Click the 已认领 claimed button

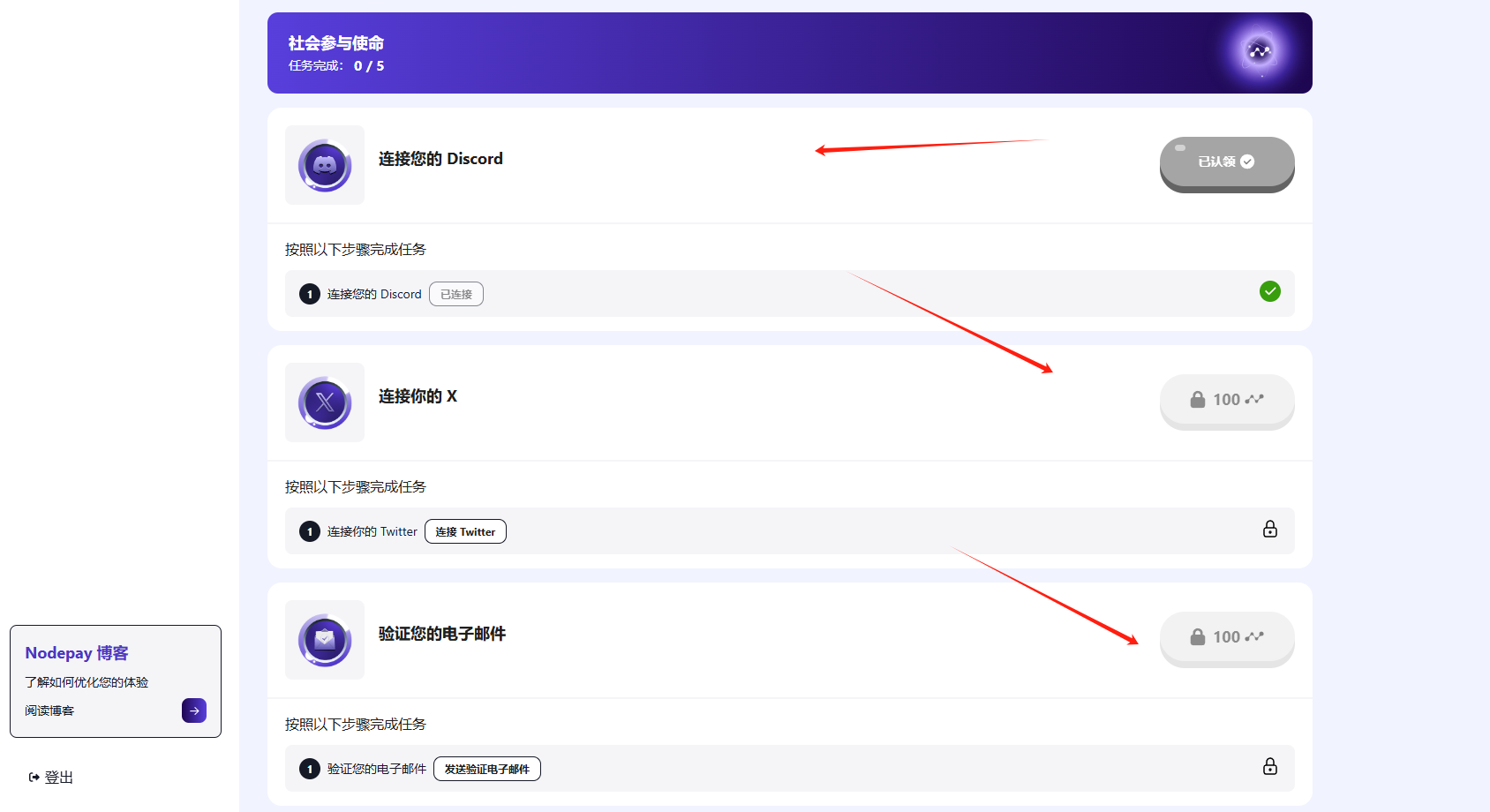point(1226,162)
